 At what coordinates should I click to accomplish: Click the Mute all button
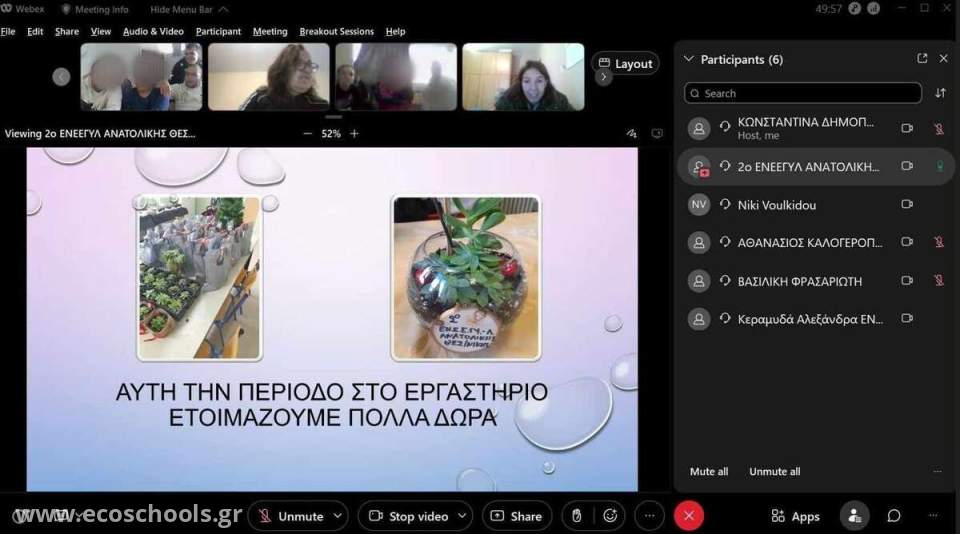[x=709, y=471]
